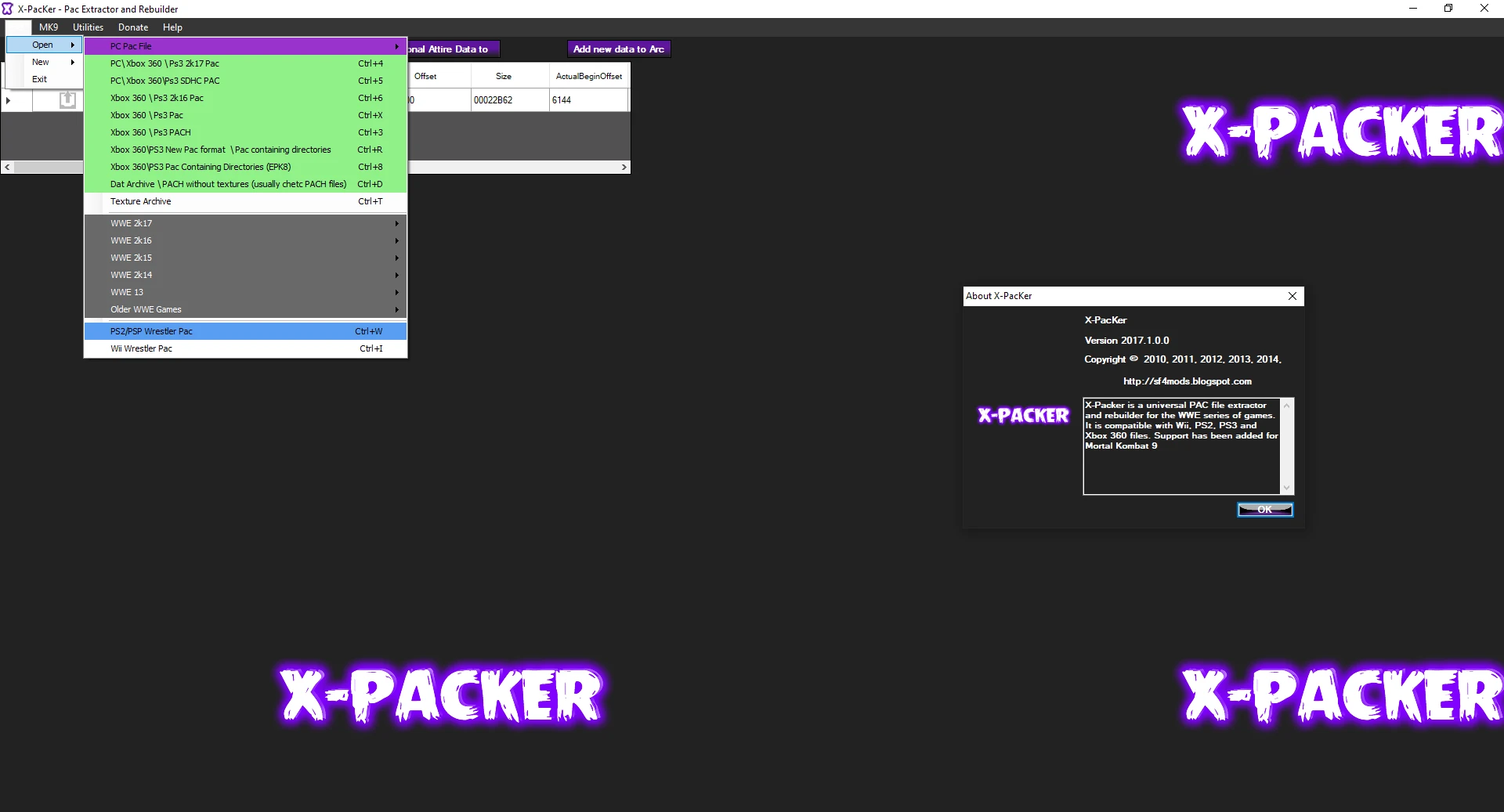Click the row selector arrow in the data grid
Viewport: 1504px width, 812px height.
click(x=9, y=100)
